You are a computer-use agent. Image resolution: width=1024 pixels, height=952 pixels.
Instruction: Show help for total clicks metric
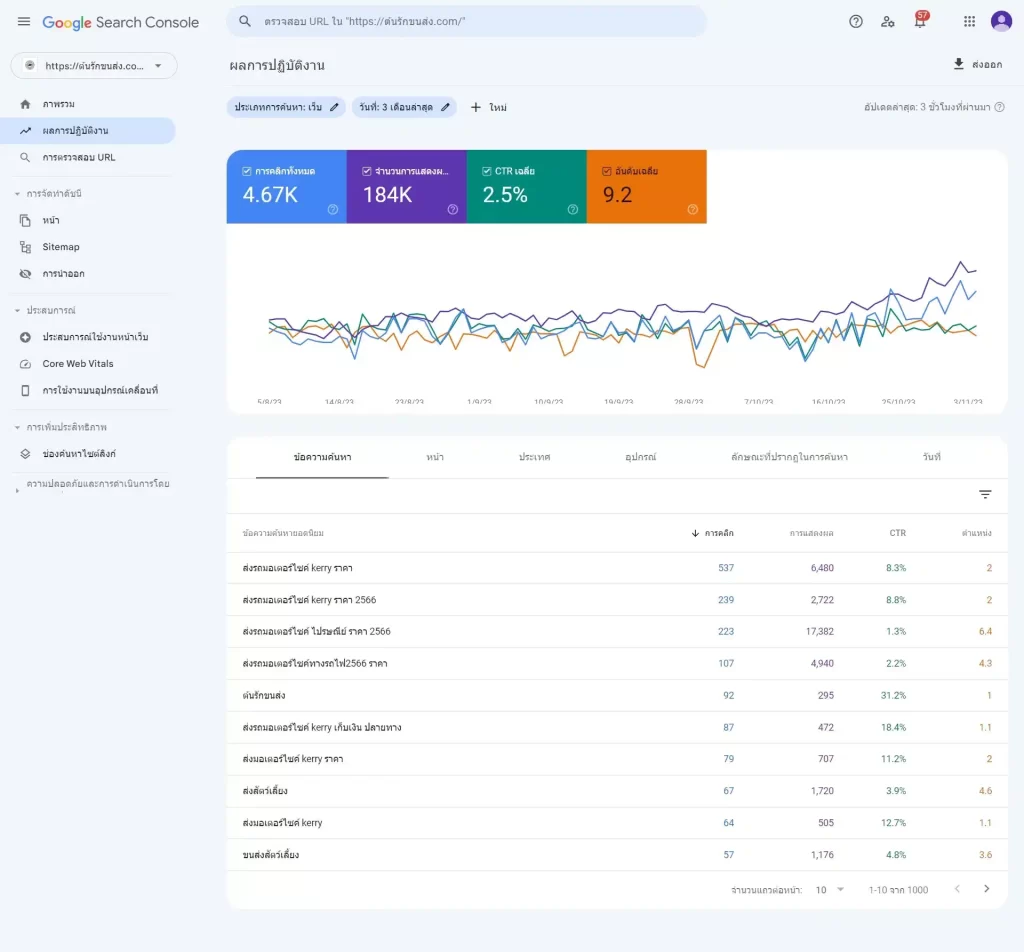(333, 210)
